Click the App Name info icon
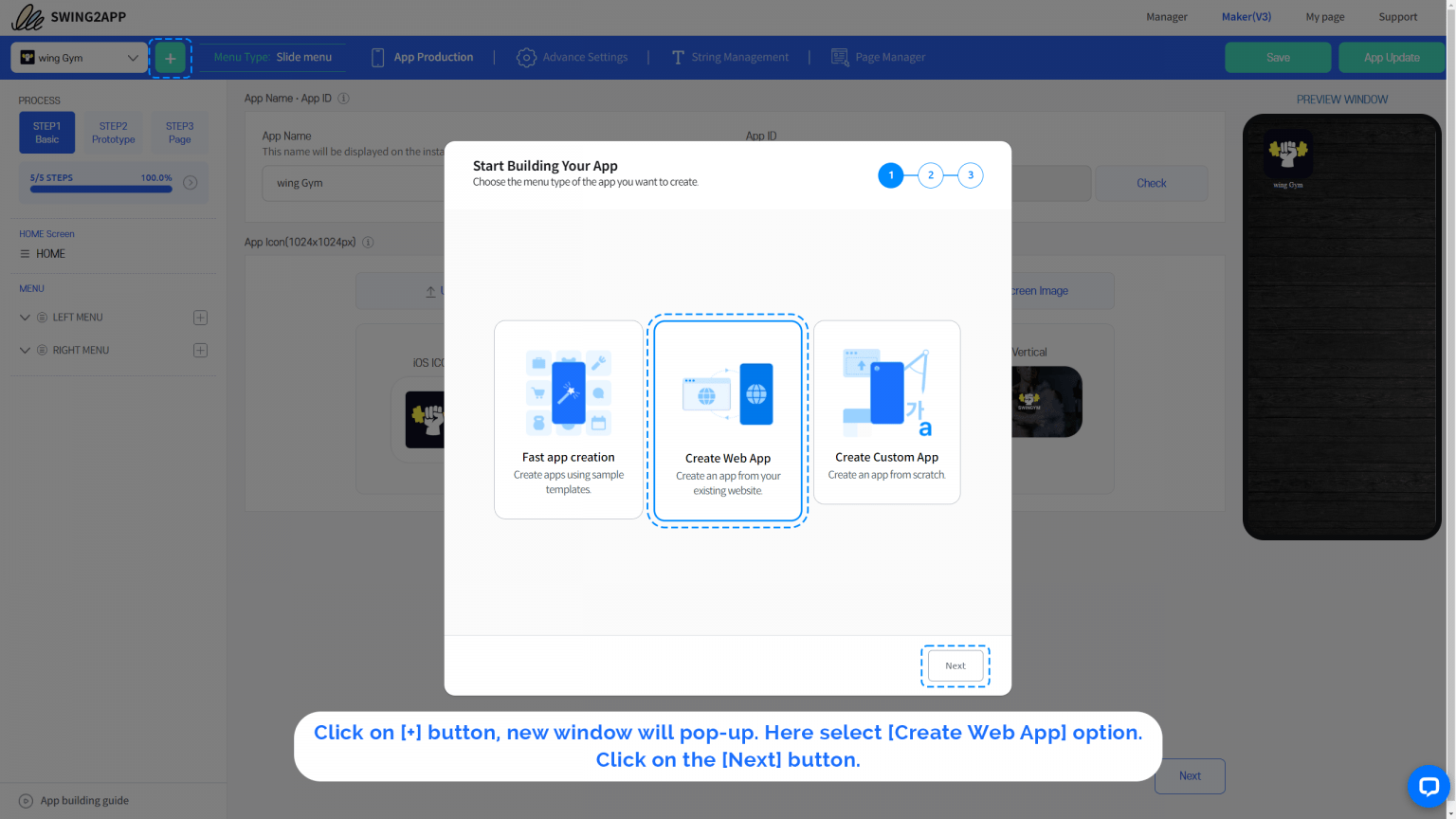Image resolution: width=1456 pixels, height=819 pixels. click(344, 99)
